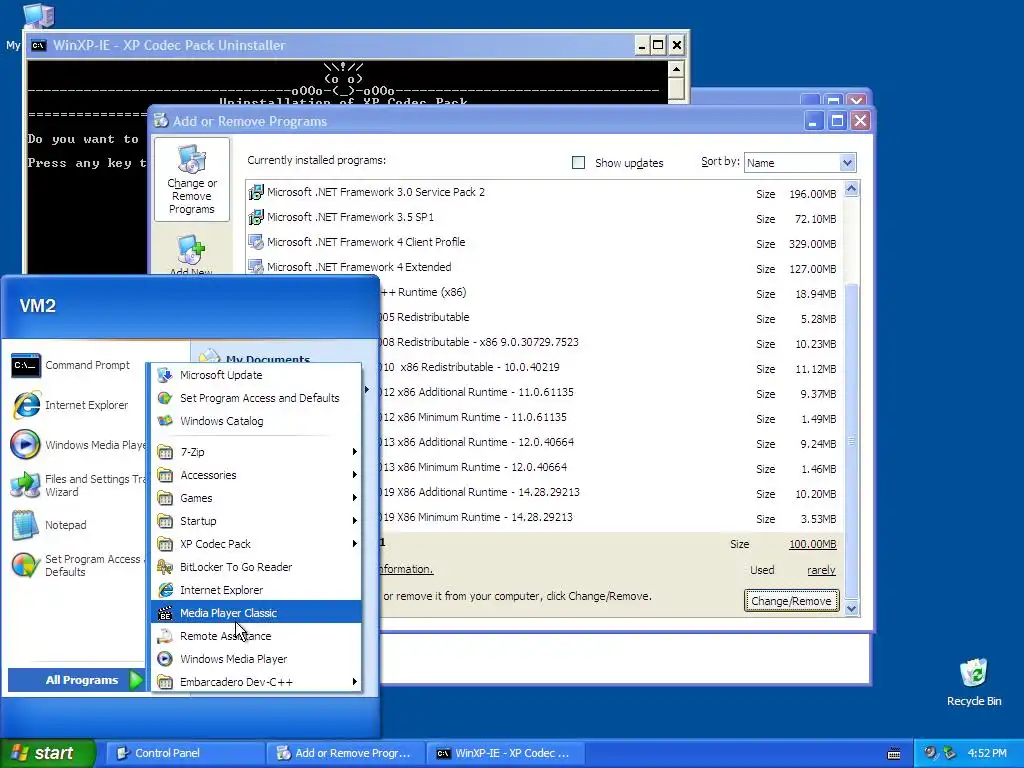1024x768 pixels.
Task: Select Microsoft .NET Framework 3.5 SP1 entry
Action: point(545,217)
